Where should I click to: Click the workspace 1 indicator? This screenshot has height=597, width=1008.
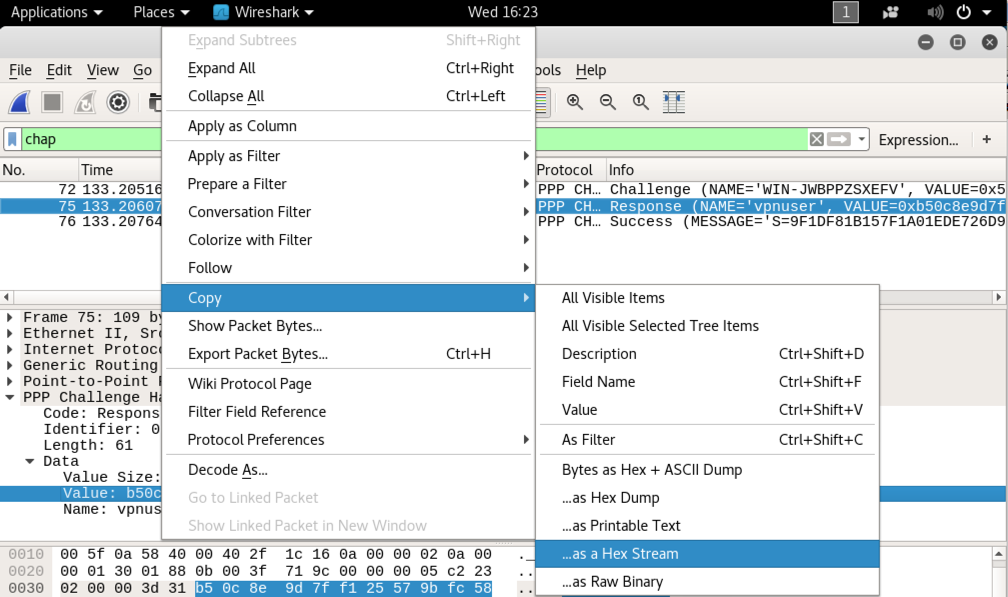tap(845, 12)
